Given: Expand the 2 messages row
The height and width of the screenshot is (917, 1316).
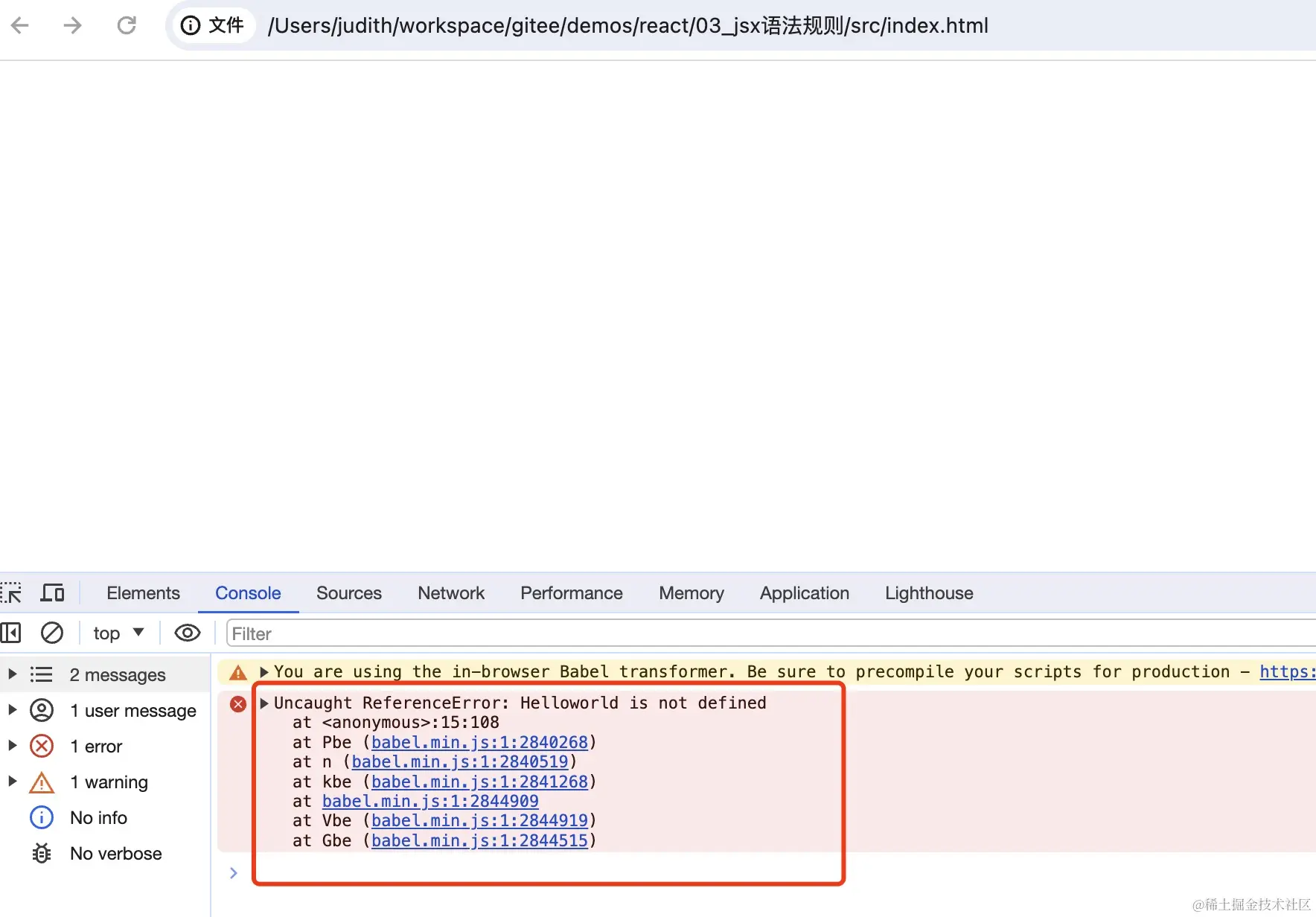Looking at the screenshot, I should [12, 674].
